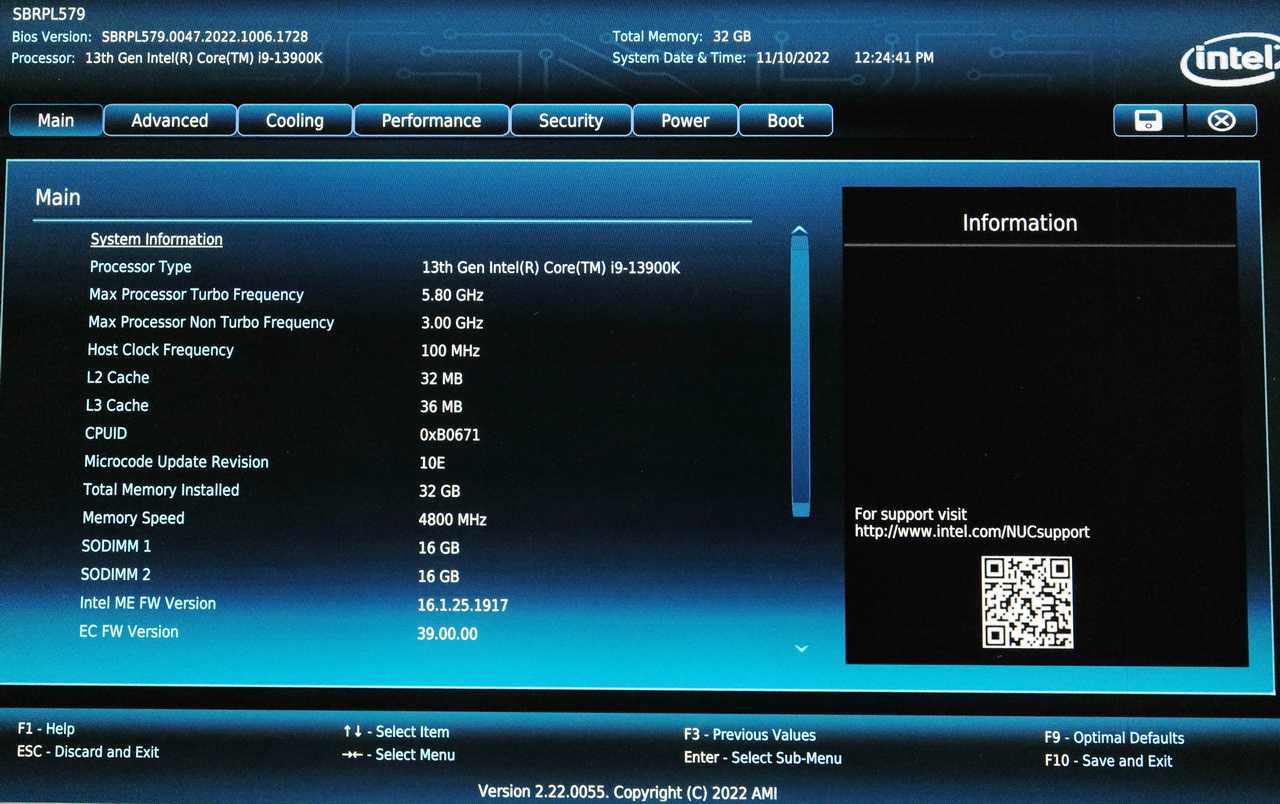
Task: Click the 0xB0671 CPUID value
Action: point(450,435)
